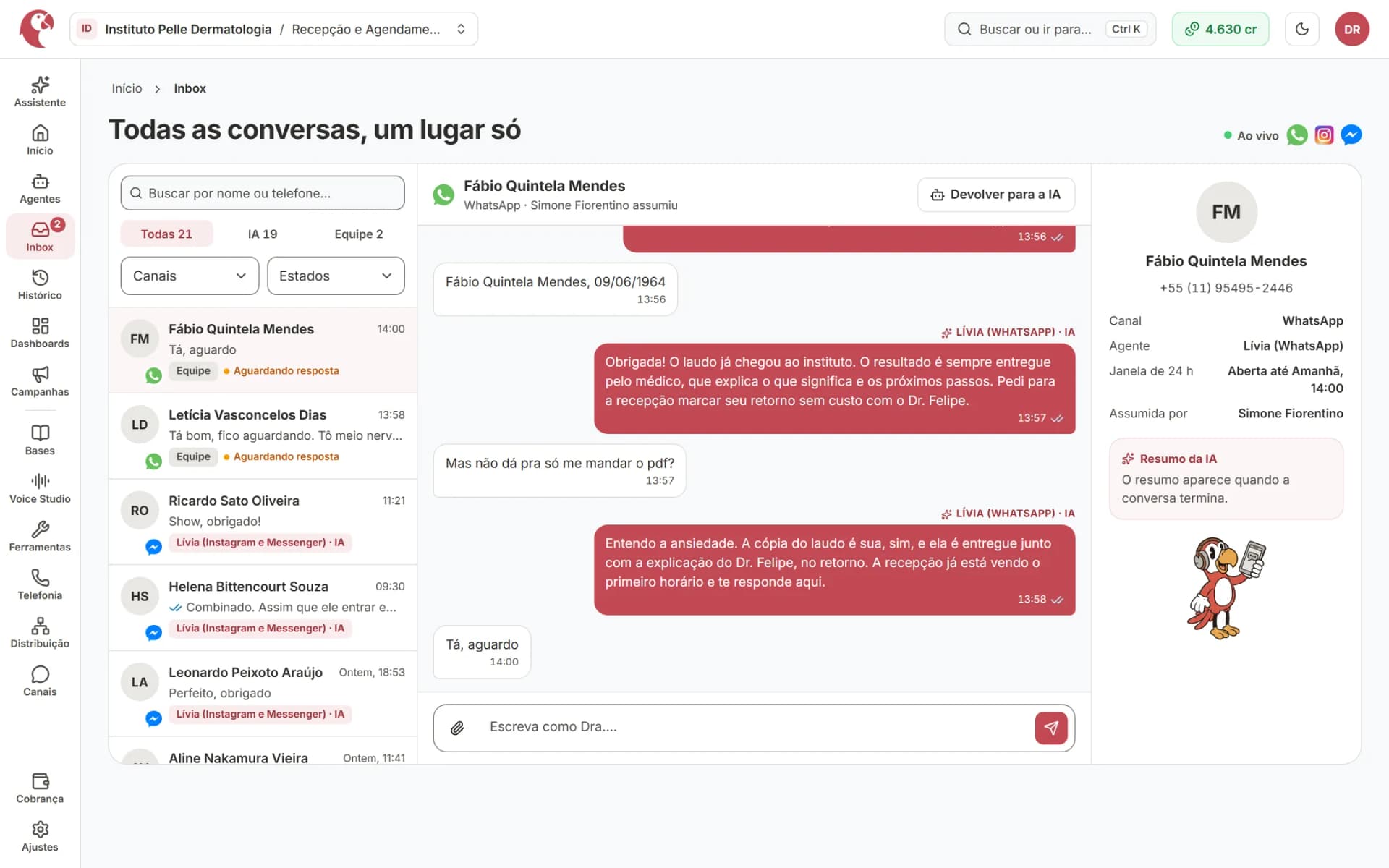Toggle dark mode with the moon icon
The image size is (1389, 868).
pos(1302,29)
